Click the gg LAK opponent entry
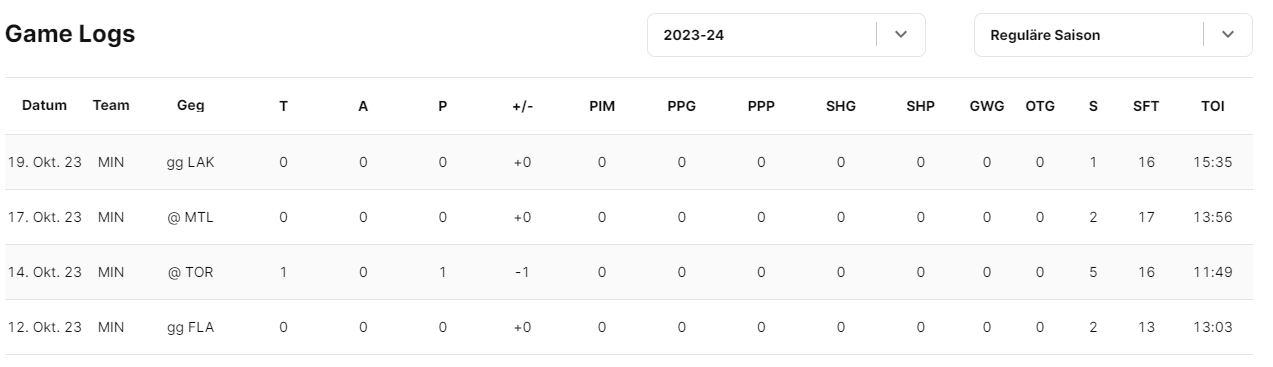This screenshot has height=367, width=1273. point(190,162)
